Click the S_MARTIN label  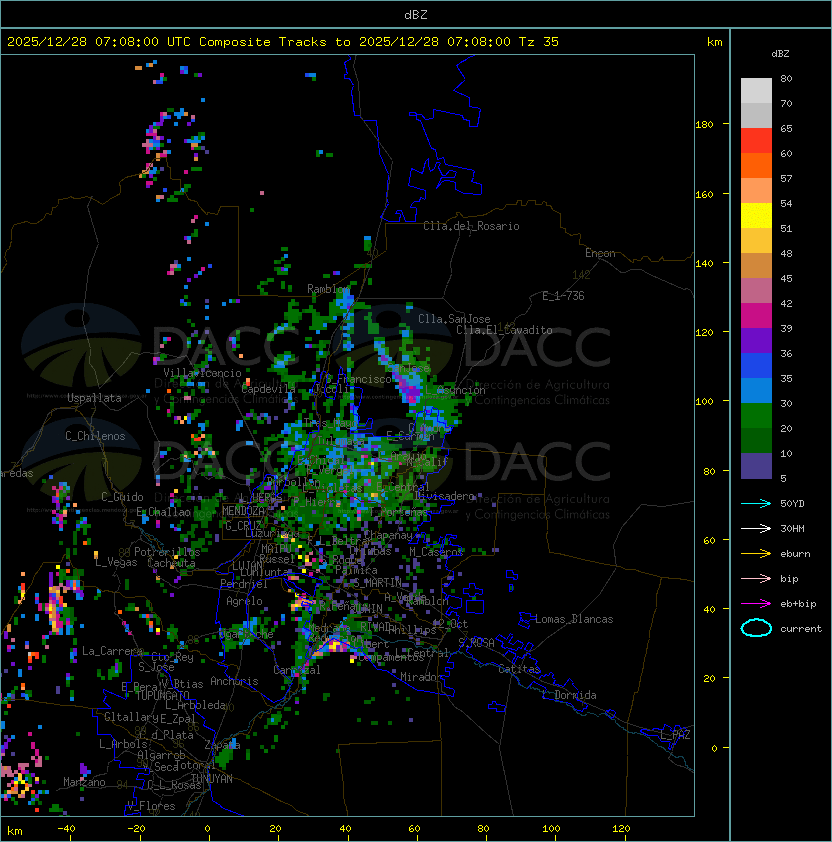378,583
